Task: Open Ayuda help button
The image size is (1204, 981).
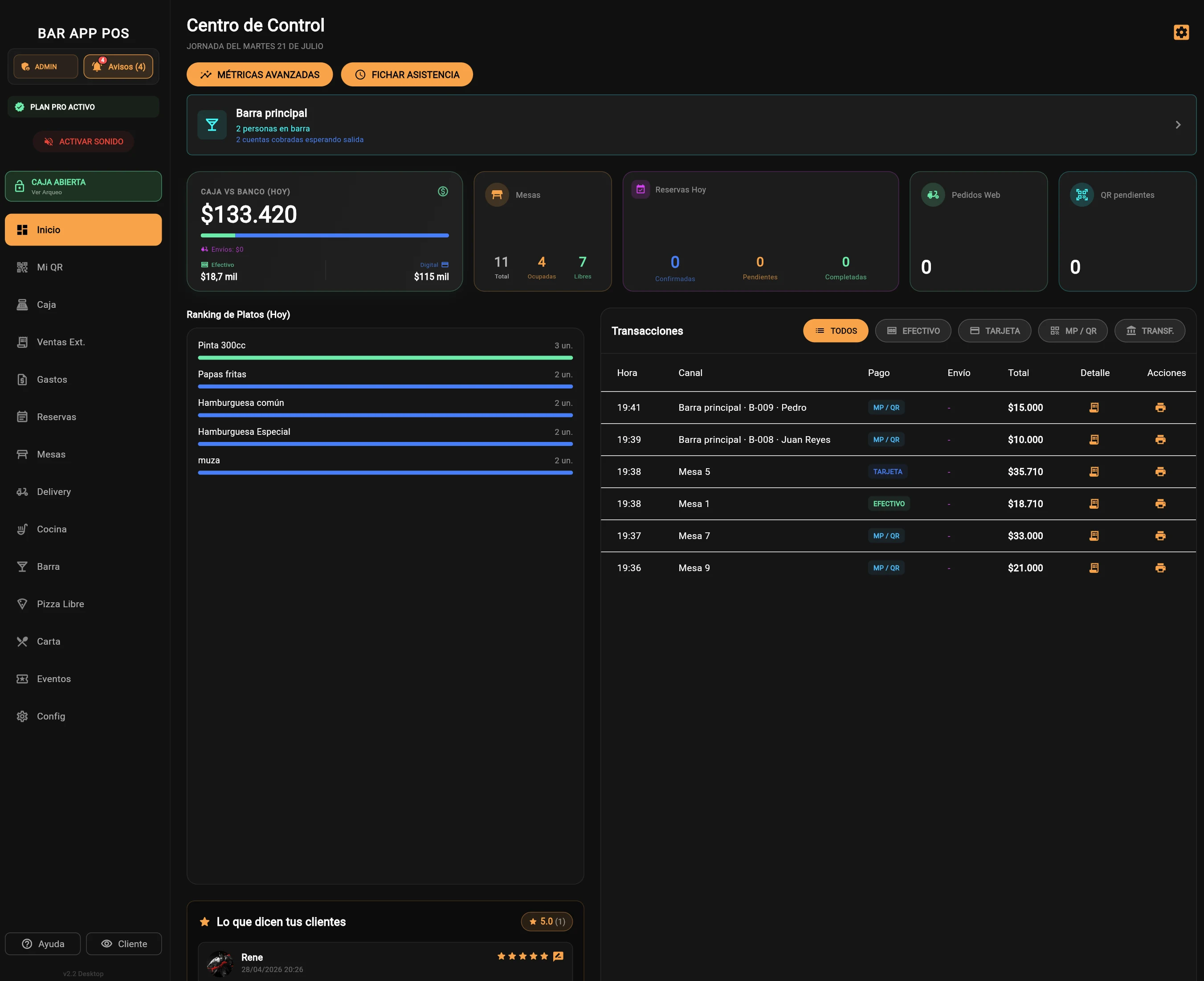Action: [43, 944]
